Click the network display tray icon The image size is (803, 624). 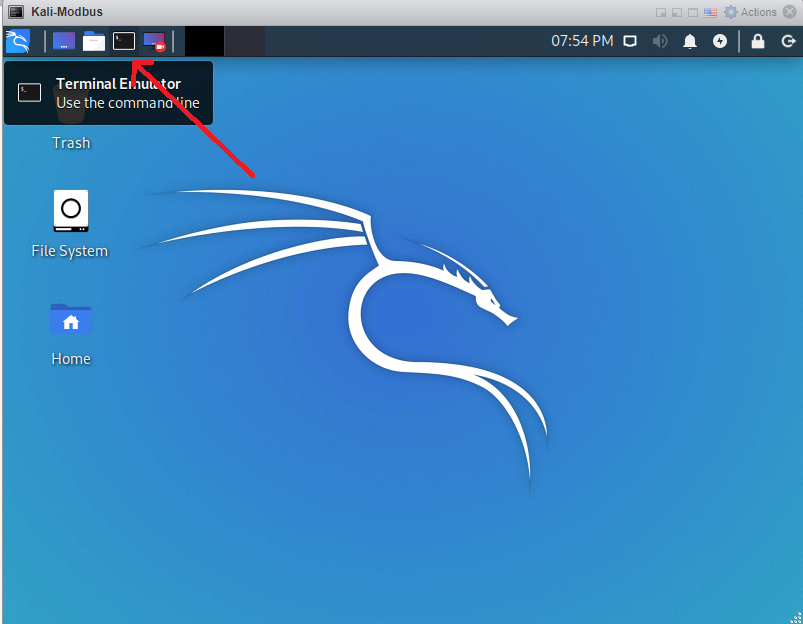pyautogui.click(x=630, y=41)
